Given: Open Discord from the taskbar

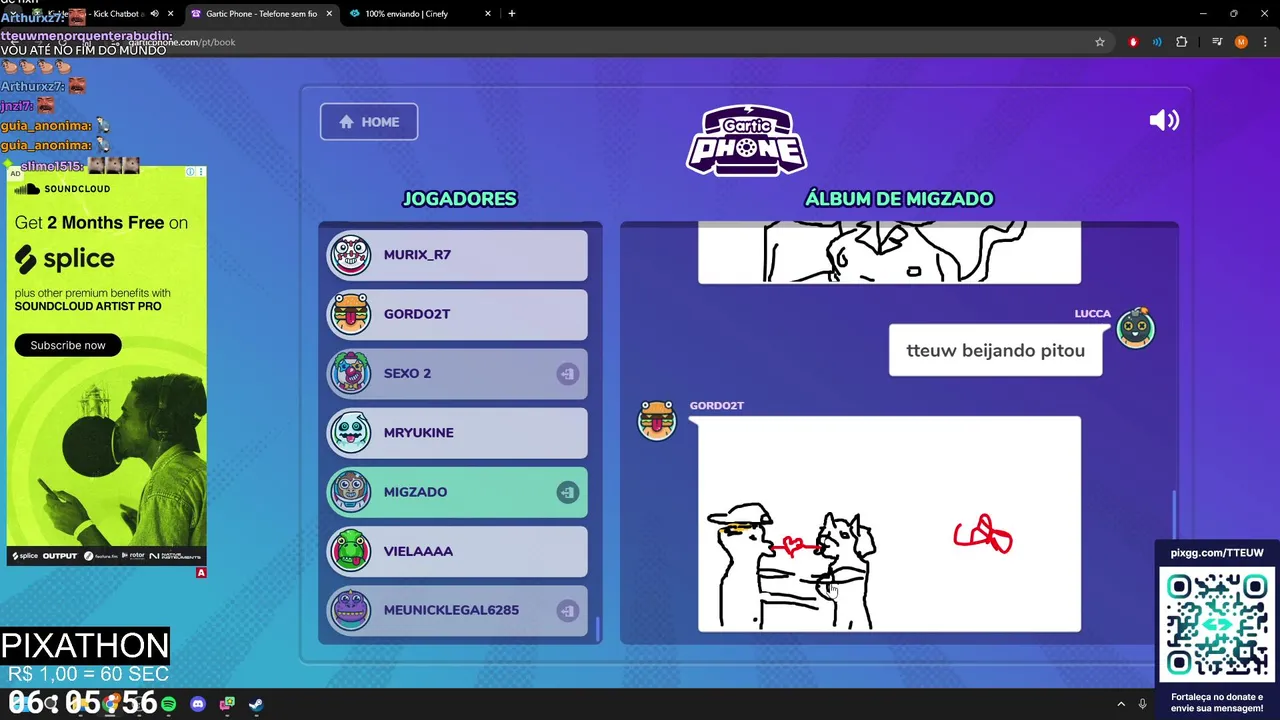Looking at the screenshot, I should tap(198, 704).
